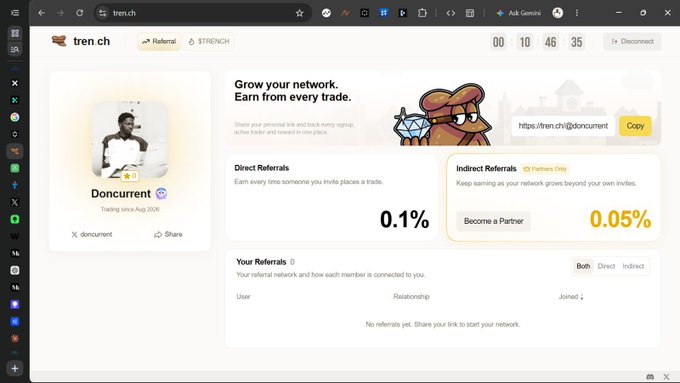
Task: Go back to the previous page
Action: coord(41,13)
